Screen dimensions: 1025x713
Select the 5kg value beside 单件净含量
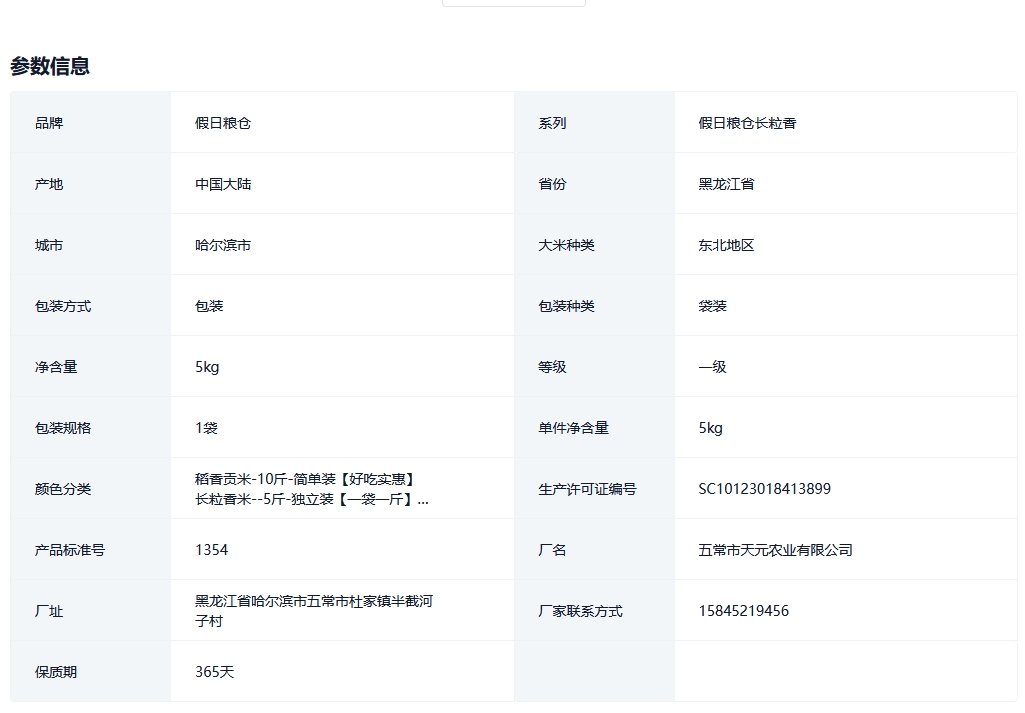(x=711, y=428)
